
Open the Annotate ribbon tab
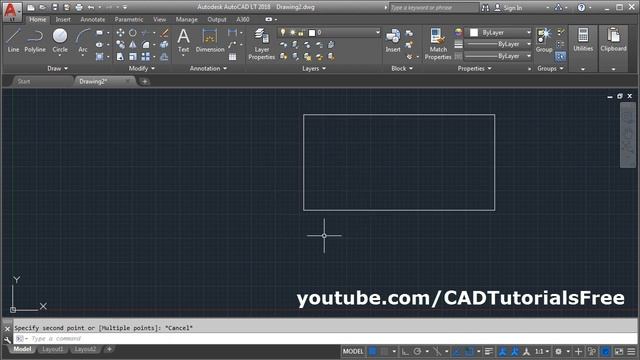[93, 19]
